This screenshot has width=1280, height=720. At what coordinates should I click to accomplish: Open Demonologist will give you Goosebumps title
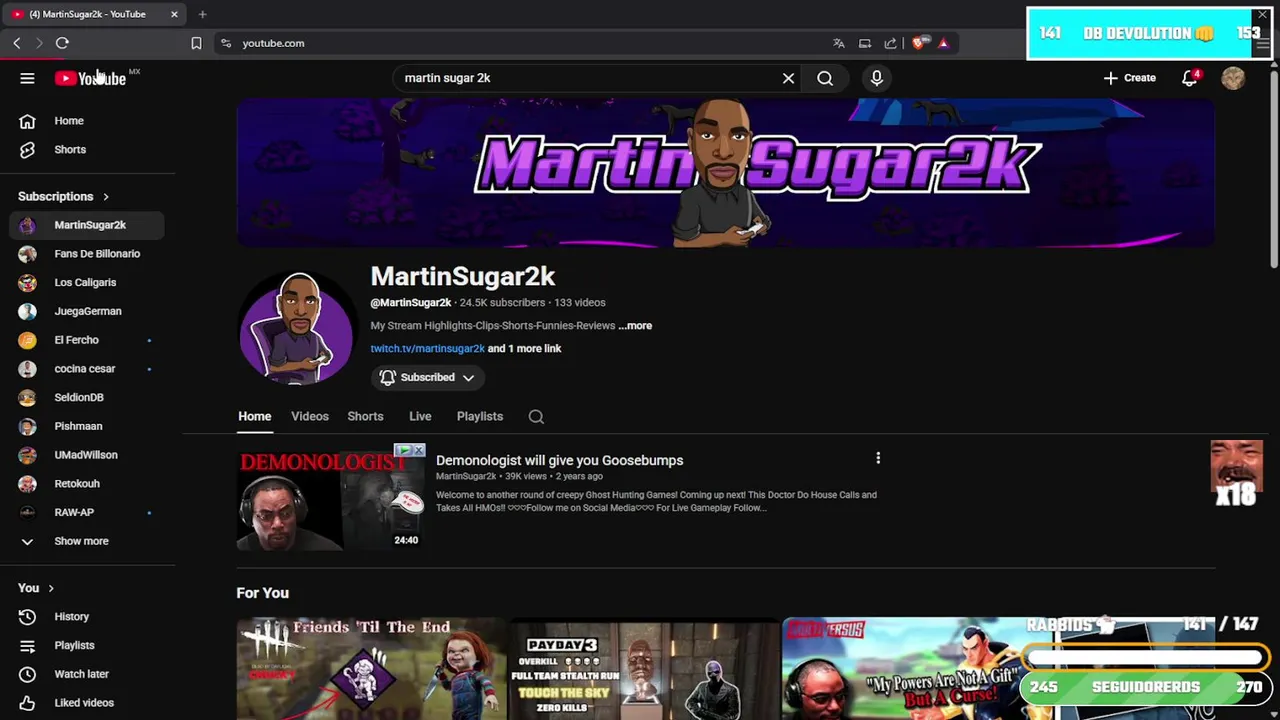pos(559,461)
